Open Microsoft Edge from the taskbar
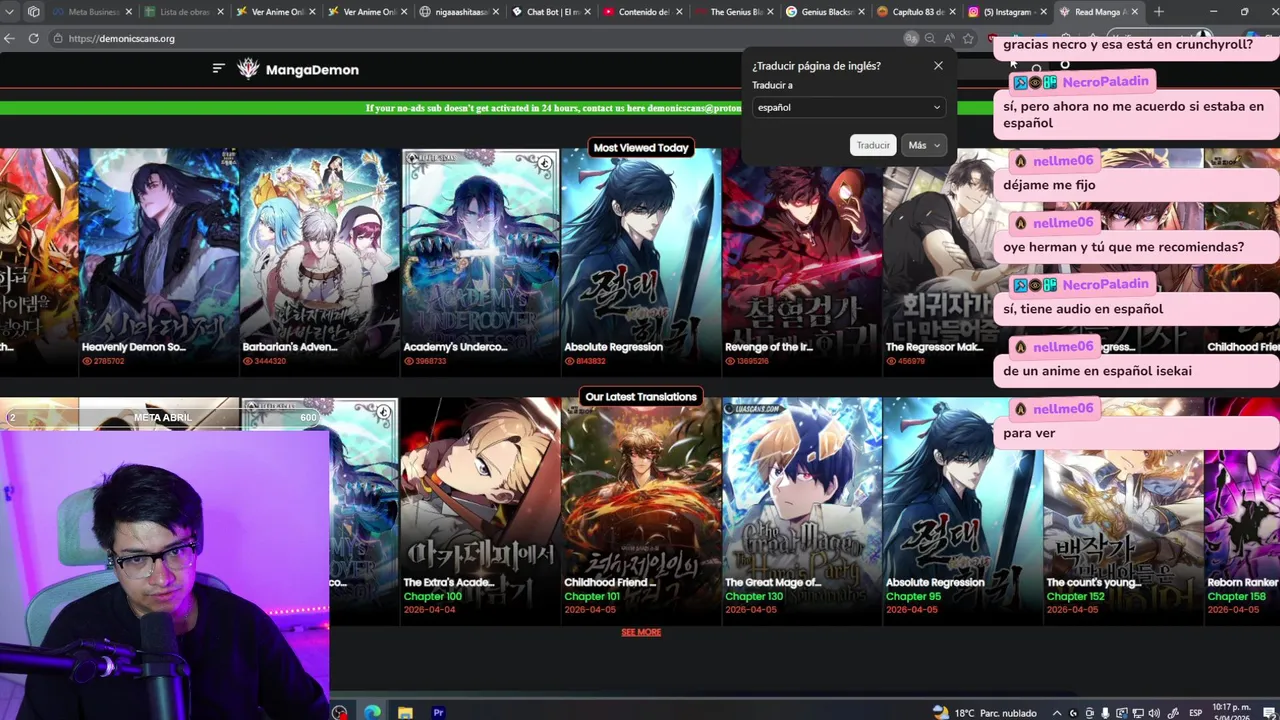Viewport: 1280px width, 720px height. [x=372, y=712]
